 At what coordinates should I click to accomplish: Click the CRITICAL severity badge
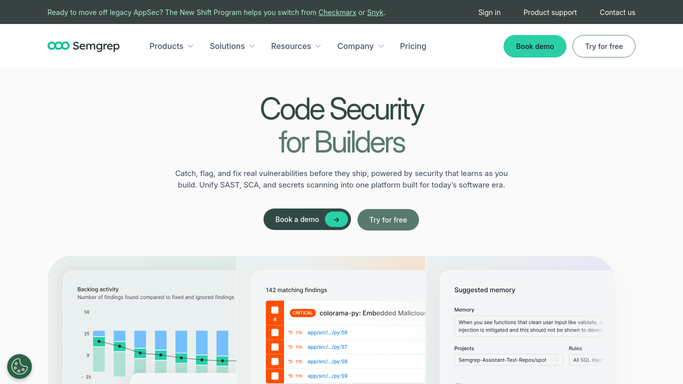[303, 313]
